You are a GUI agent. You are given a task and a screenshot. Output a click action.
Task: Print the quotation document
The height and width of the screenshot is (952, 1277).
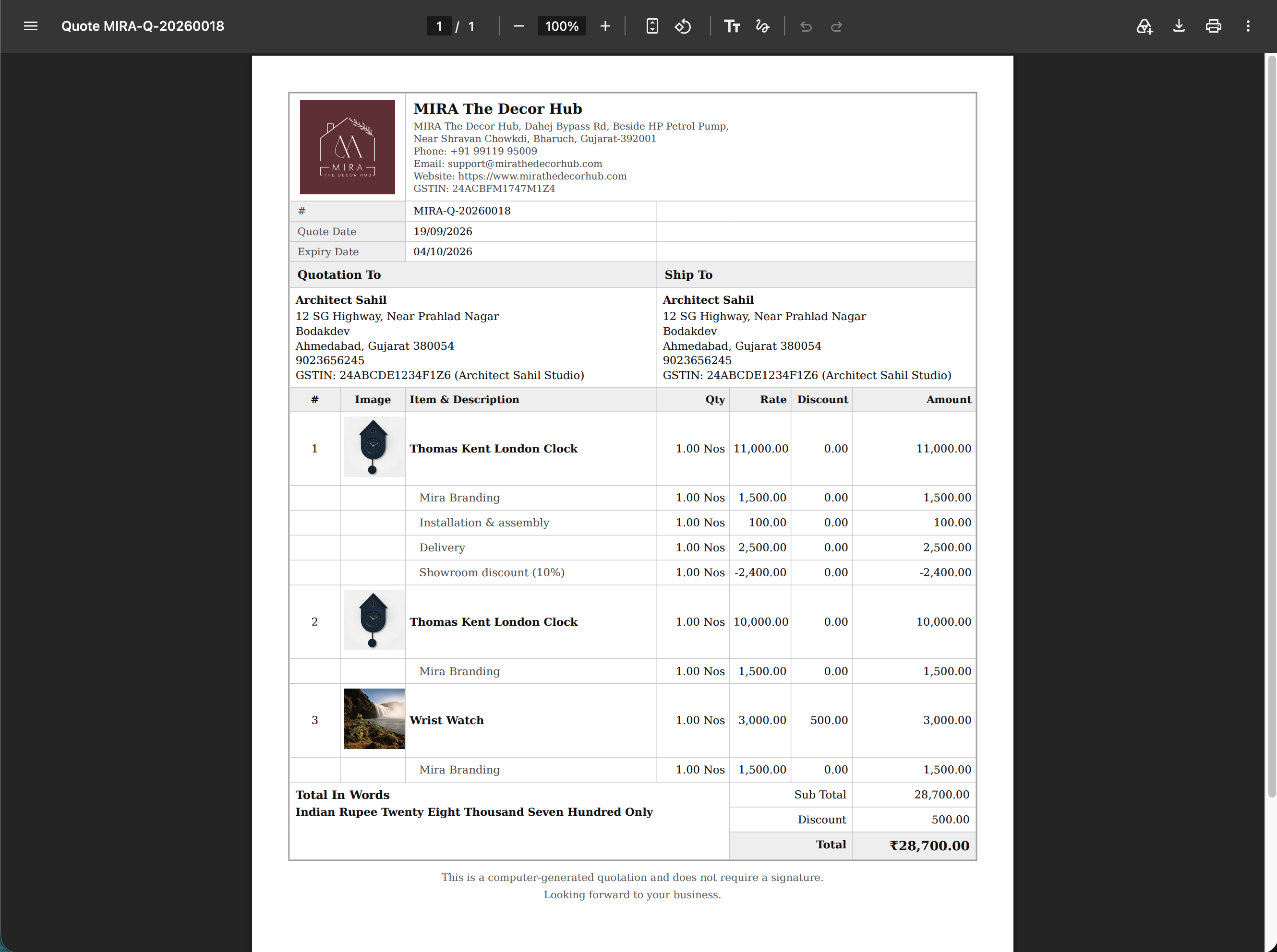pos(1214,26)
